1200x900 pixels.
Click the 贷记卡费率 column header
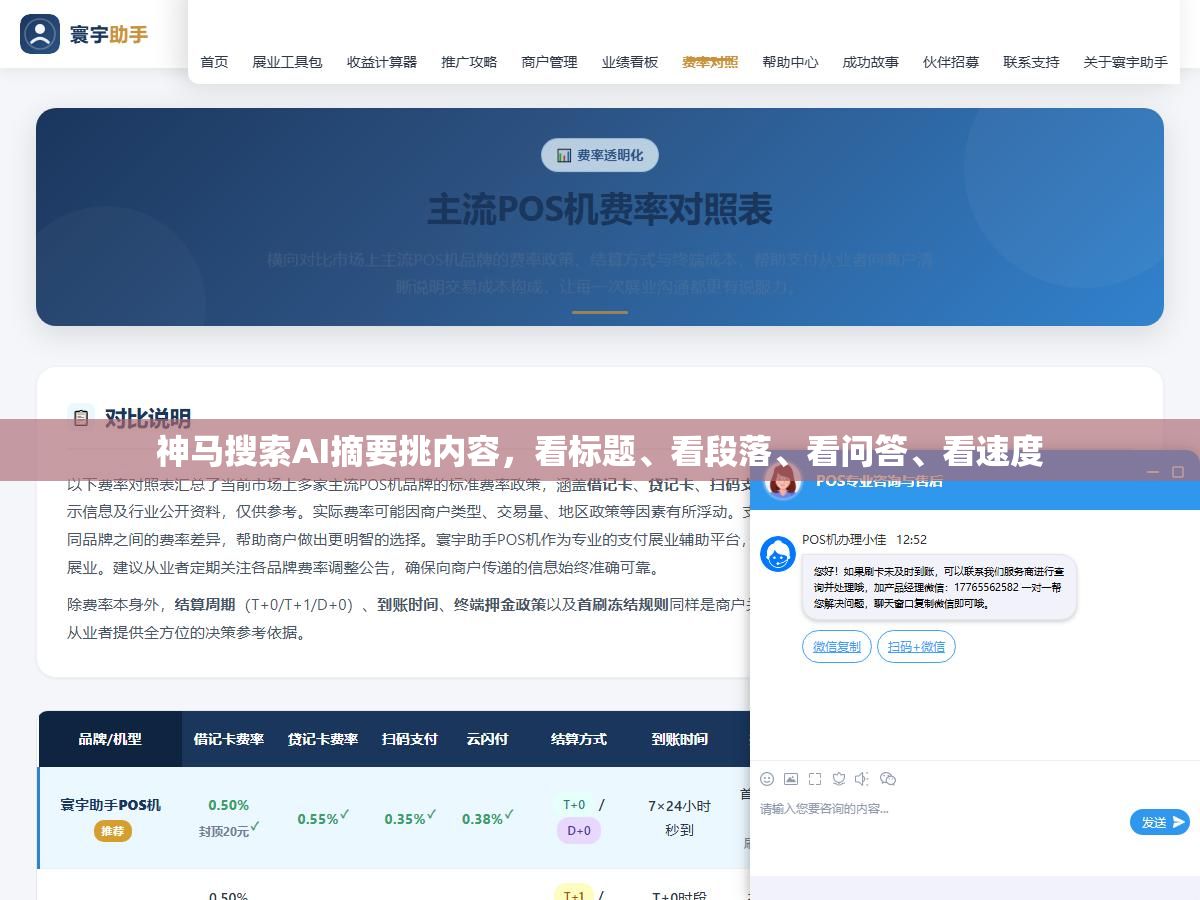323,739
